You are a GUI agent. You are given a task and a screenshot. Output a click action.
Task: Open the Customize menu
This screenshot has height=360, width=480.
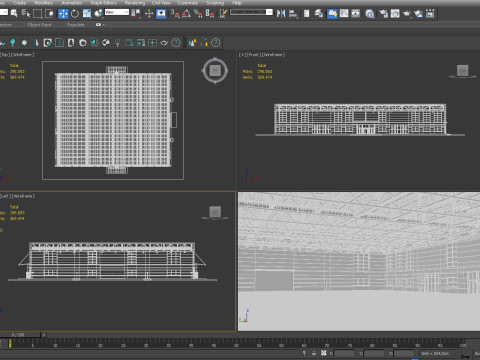tap(188, 3)
